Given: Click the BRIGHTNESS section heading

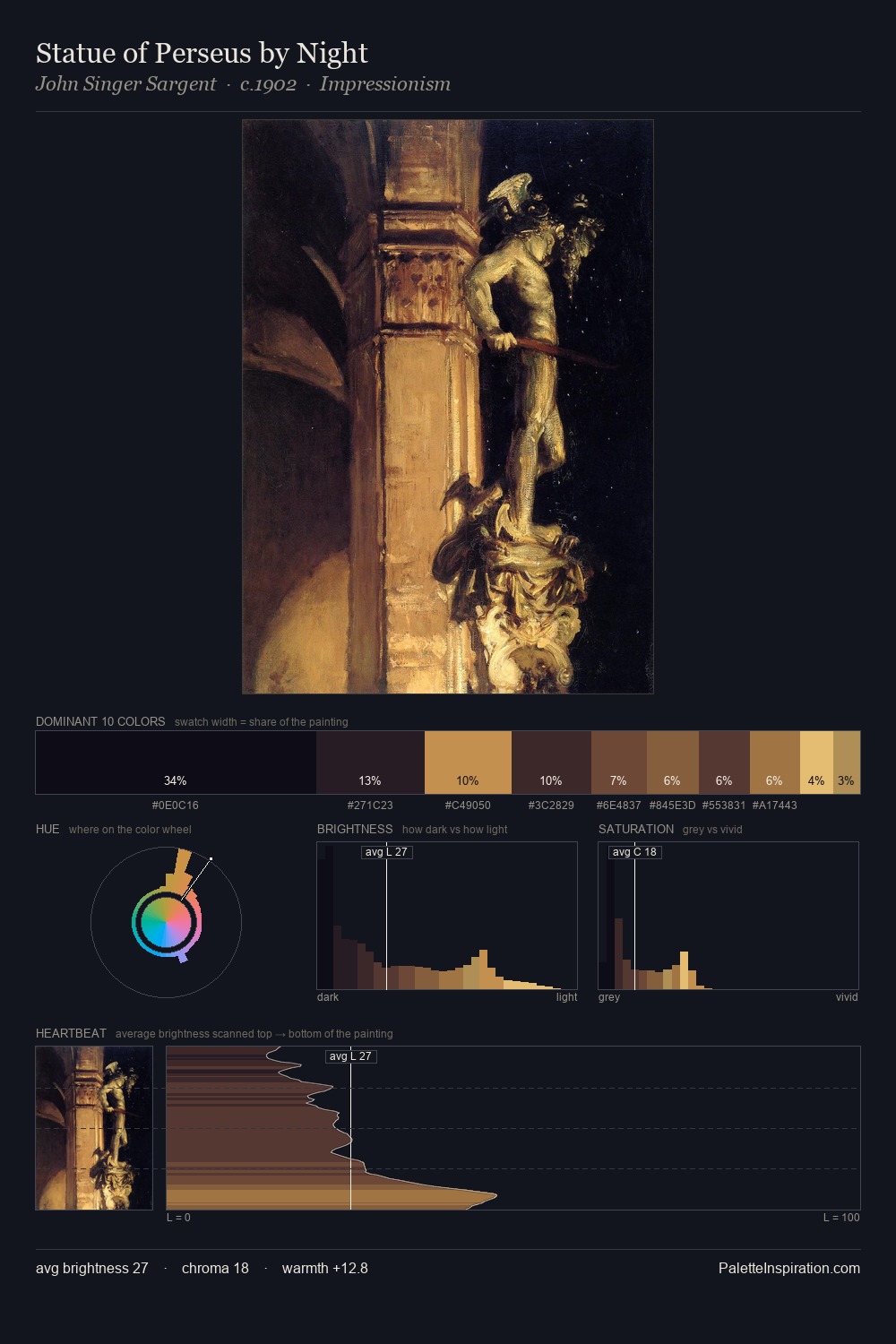Looking at the screenshot, I should click(355, 829).
